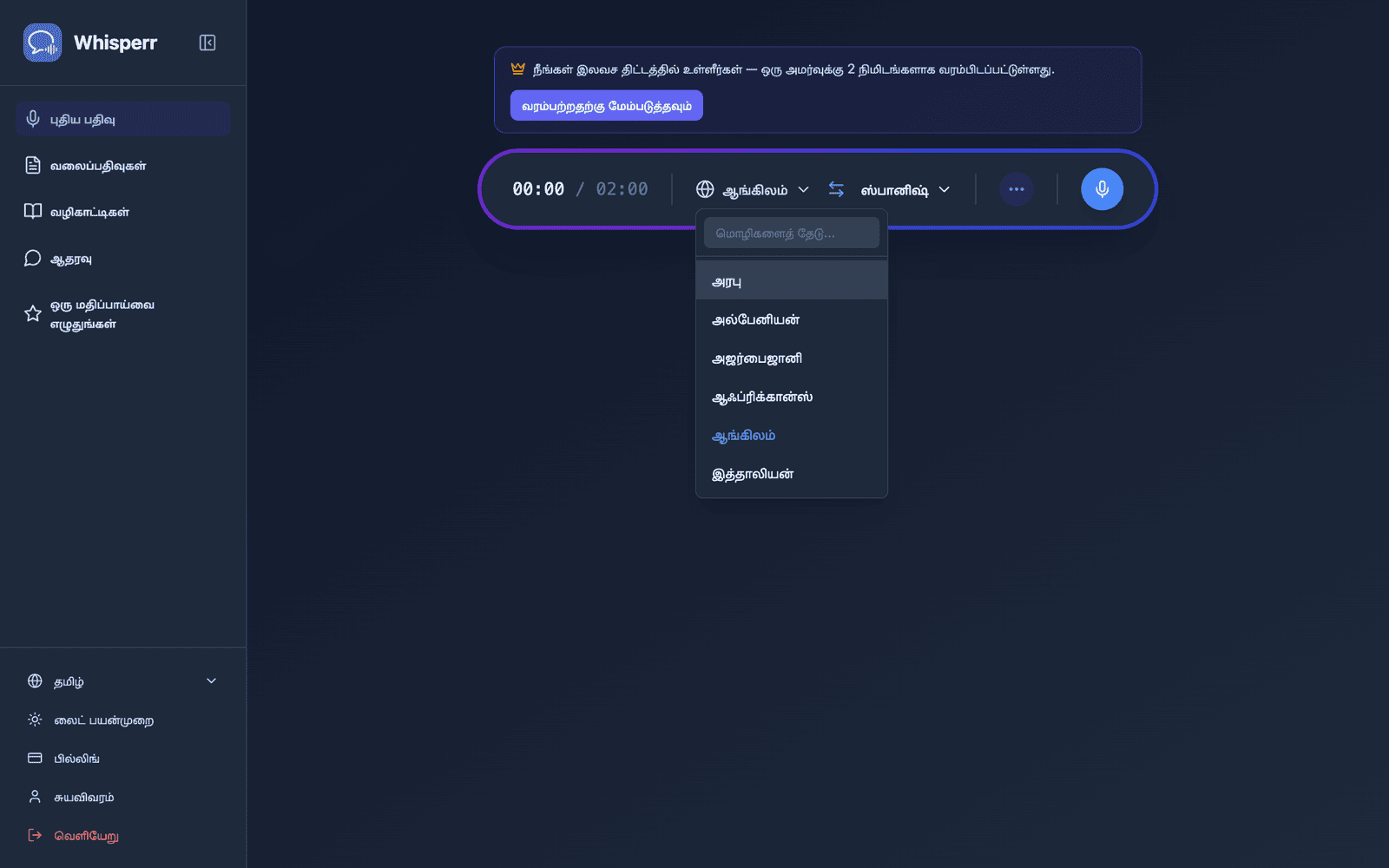Click the sun icon for light mode
Screen dimensions: 1389x868
click(35, 720)
